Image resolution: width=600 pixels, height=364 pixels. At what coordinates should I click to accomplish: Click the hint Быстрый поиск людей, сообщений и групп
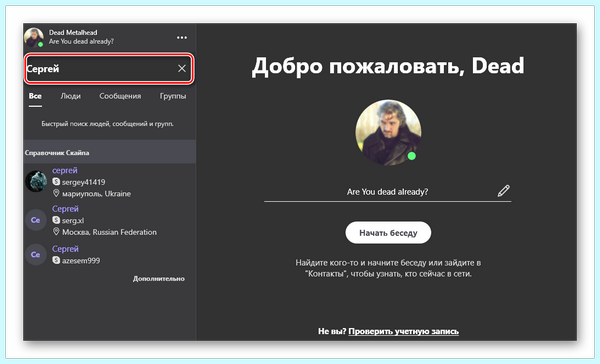[108, 124]
